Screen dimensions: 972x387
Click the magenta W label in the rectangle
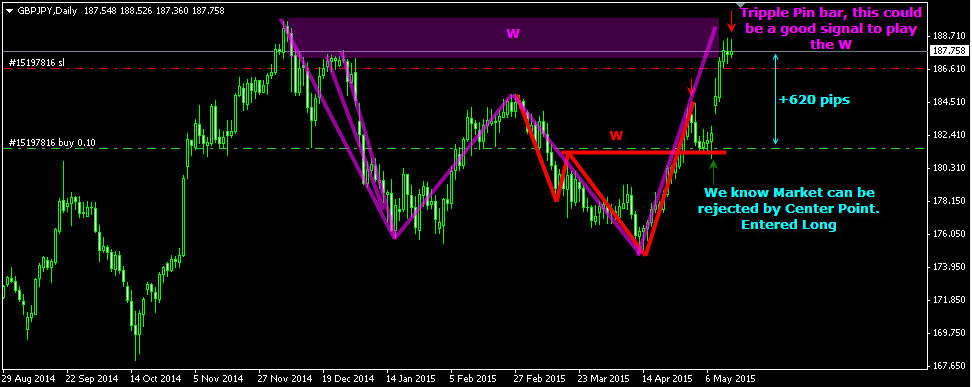click(513, 33)
